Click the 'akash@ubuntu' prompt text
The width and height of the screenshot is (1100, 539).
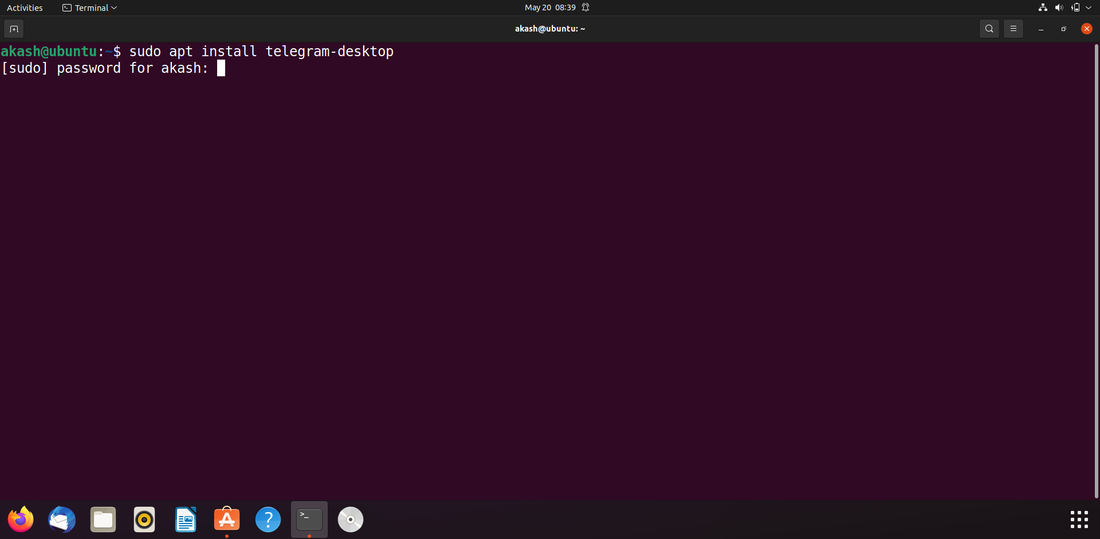coord(48,51)
